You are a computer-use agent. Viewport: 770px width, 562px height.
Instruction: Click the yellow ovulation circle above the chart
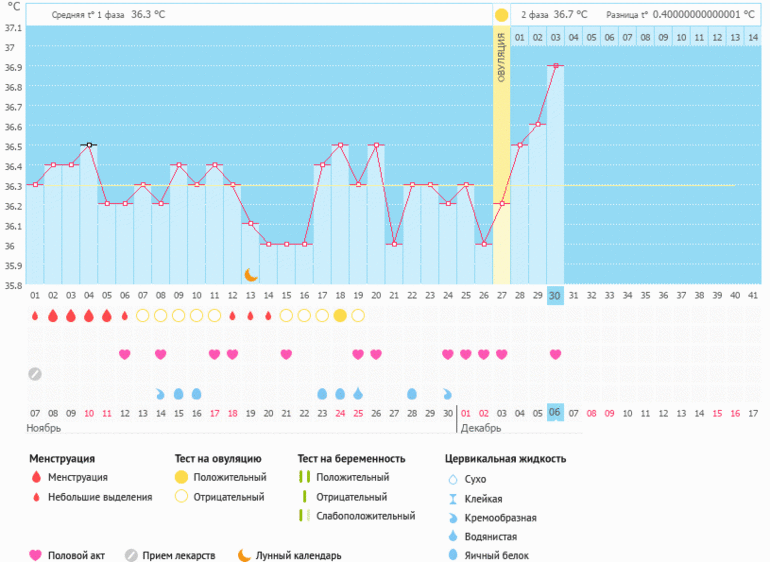tap(501, 15)
